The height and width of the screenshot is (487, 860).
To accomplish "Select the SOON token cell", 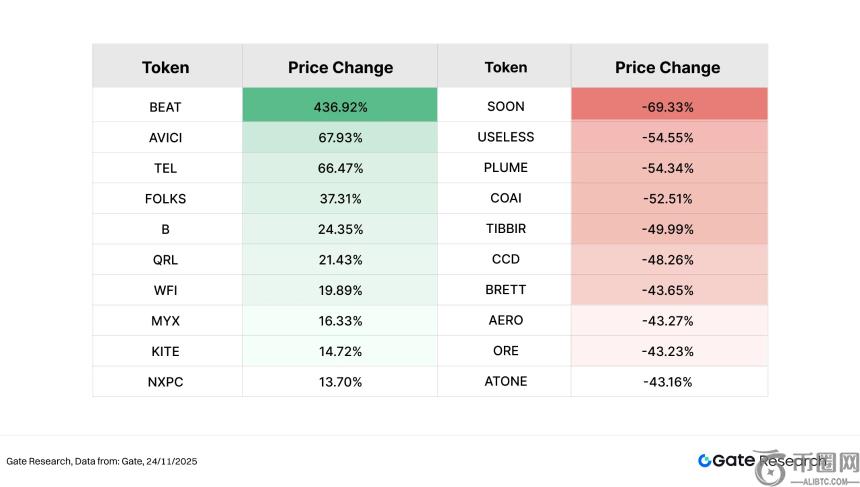I will 505,106.
